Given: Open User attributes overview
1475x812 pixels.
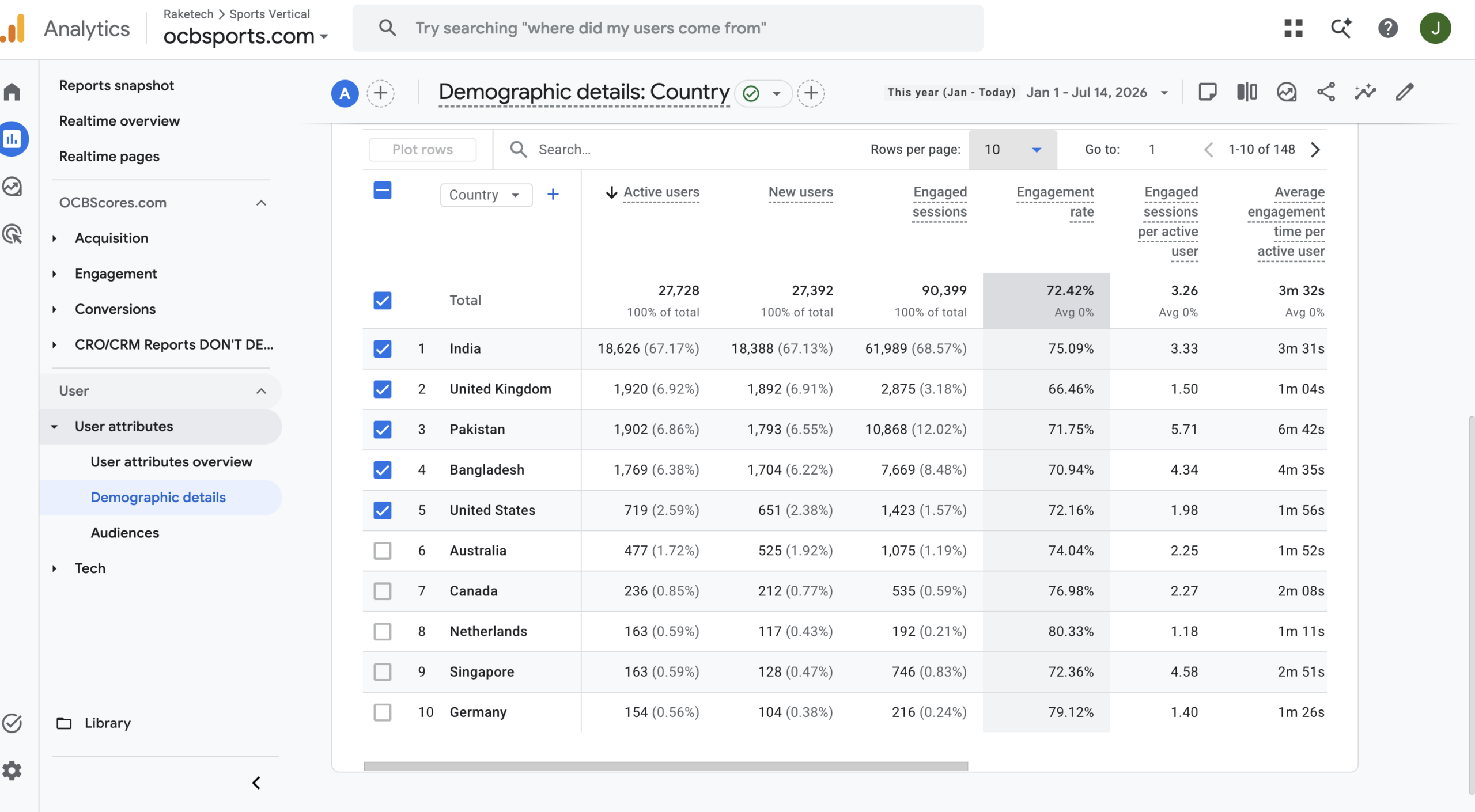Looking at the screenshot, I should click(171, 462).
